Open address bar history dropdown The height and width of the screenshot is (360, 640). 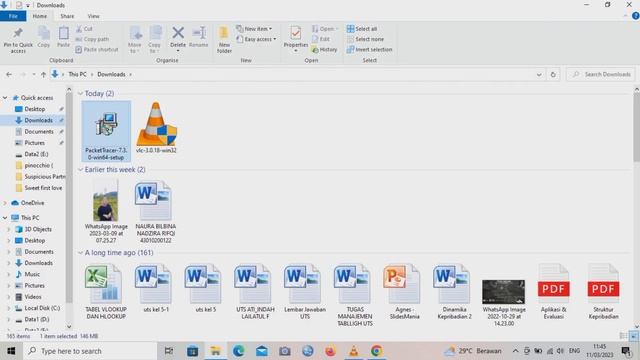(539, 74)
